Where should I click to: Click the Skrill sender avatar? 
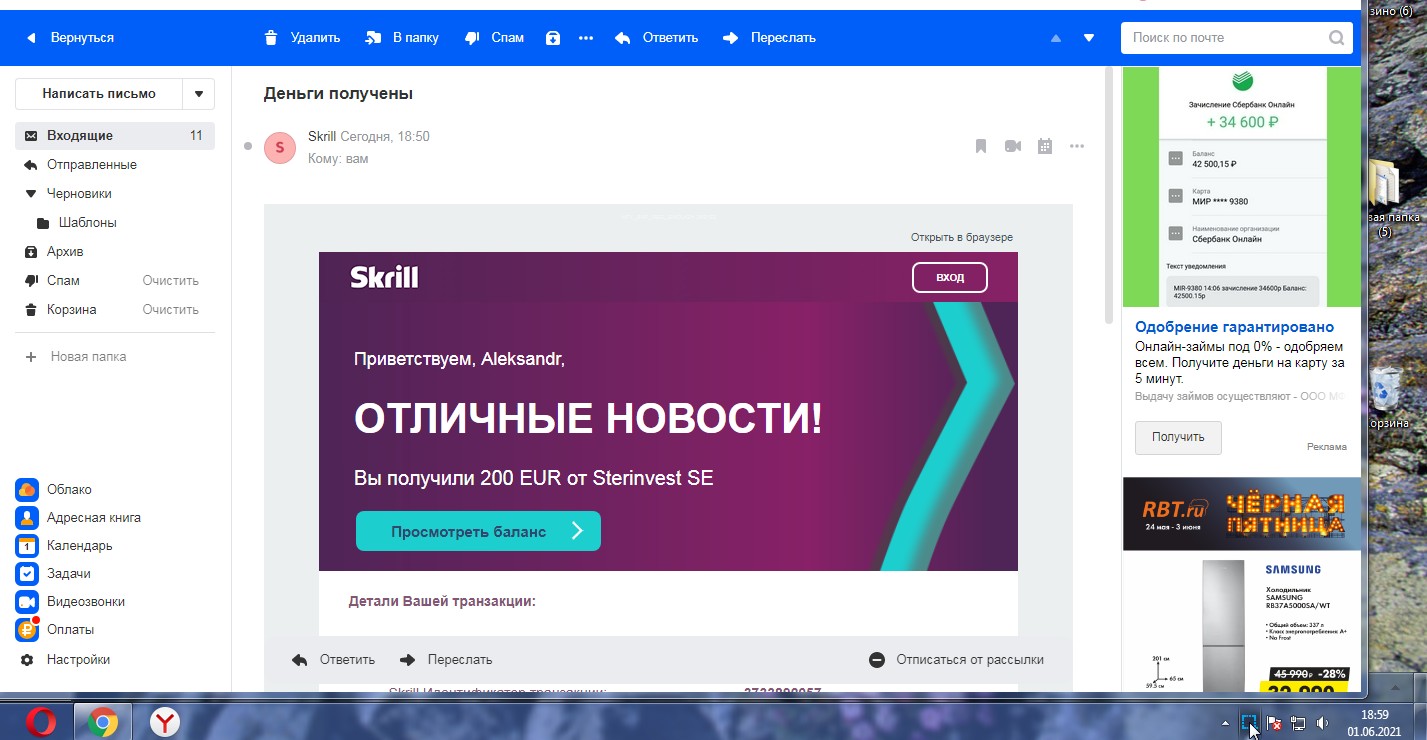point(280,147)
